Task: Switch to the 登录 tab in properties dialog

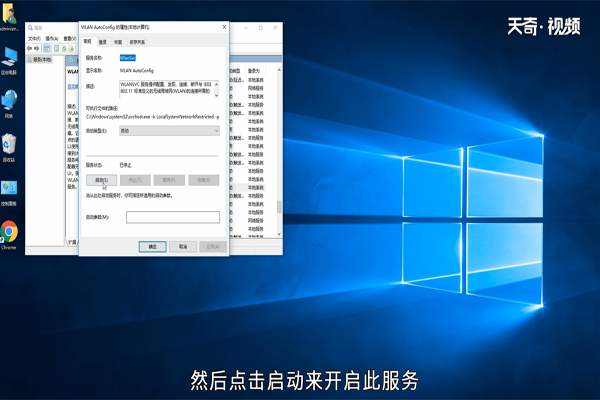Action: tap(103, 42)
